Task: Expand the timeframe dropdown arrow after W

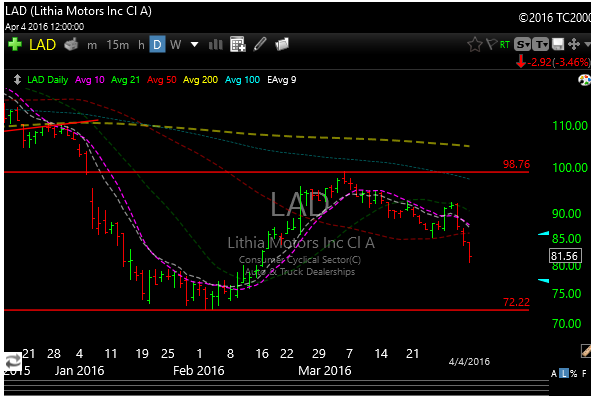Action: (194, 45)
